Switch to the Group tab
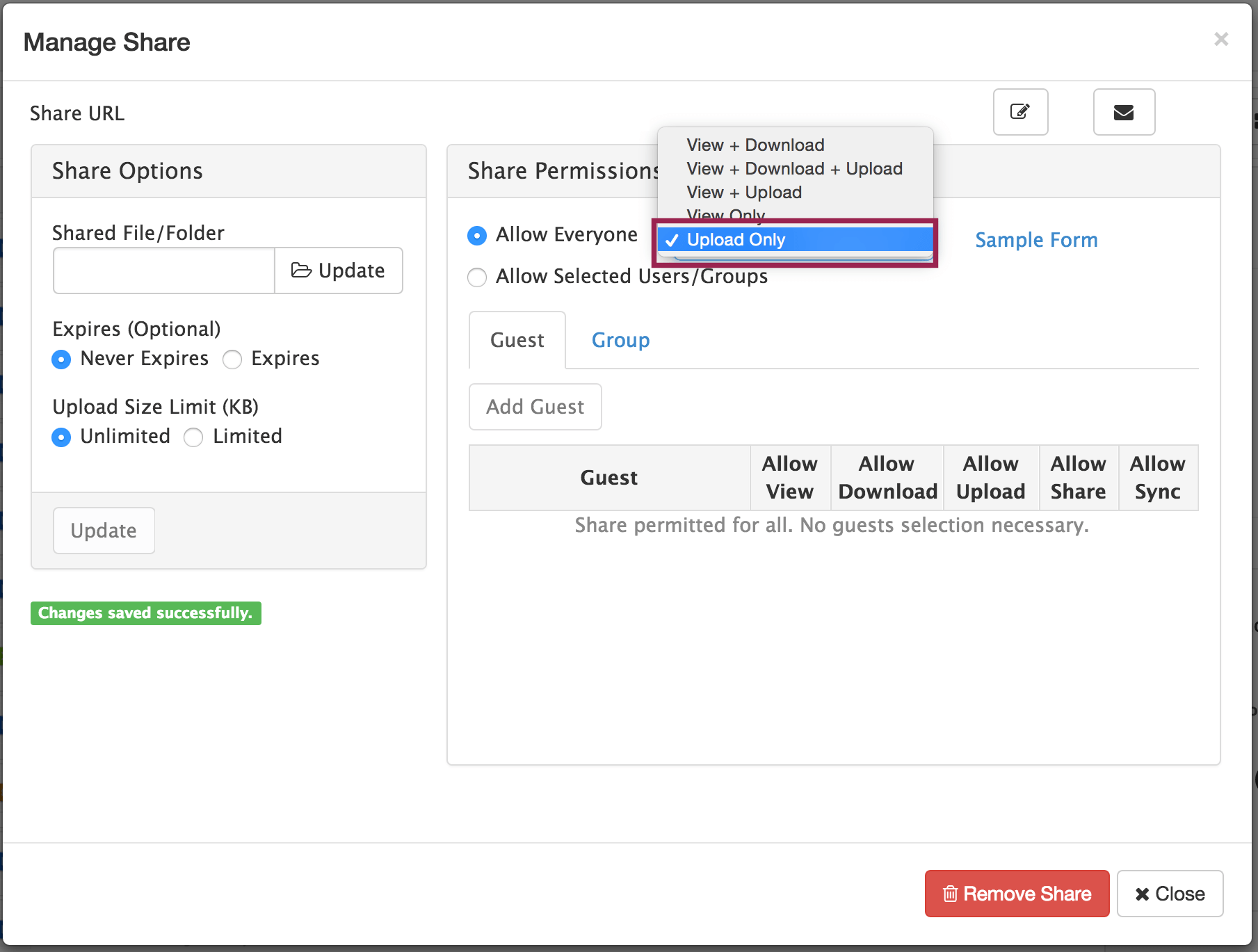Screen dimensions: 1258x952 [x=620, y=340]
